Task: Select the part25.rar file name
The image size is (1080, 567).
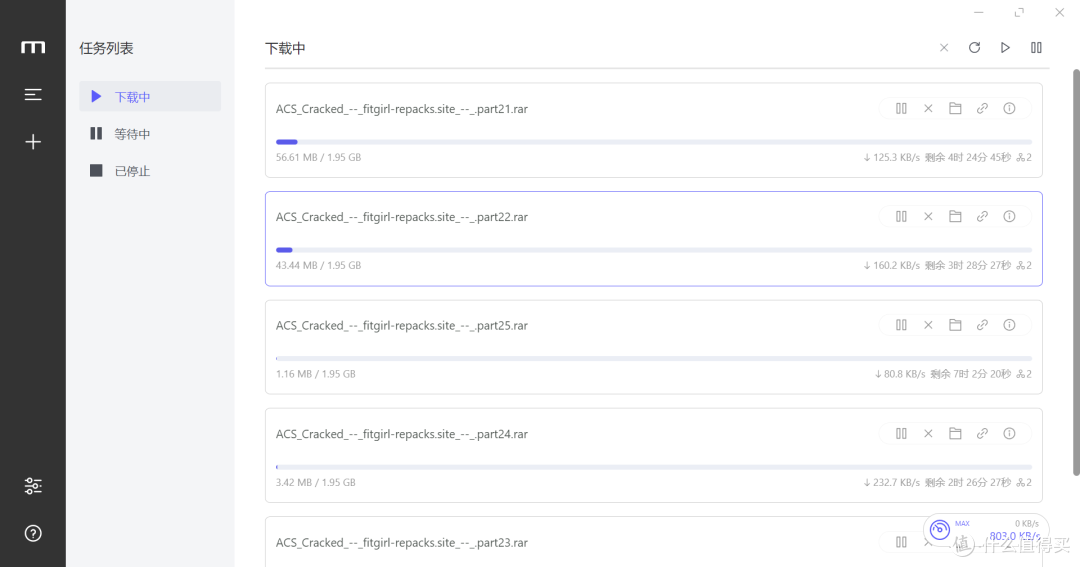Action: click(x=402, y=325)
